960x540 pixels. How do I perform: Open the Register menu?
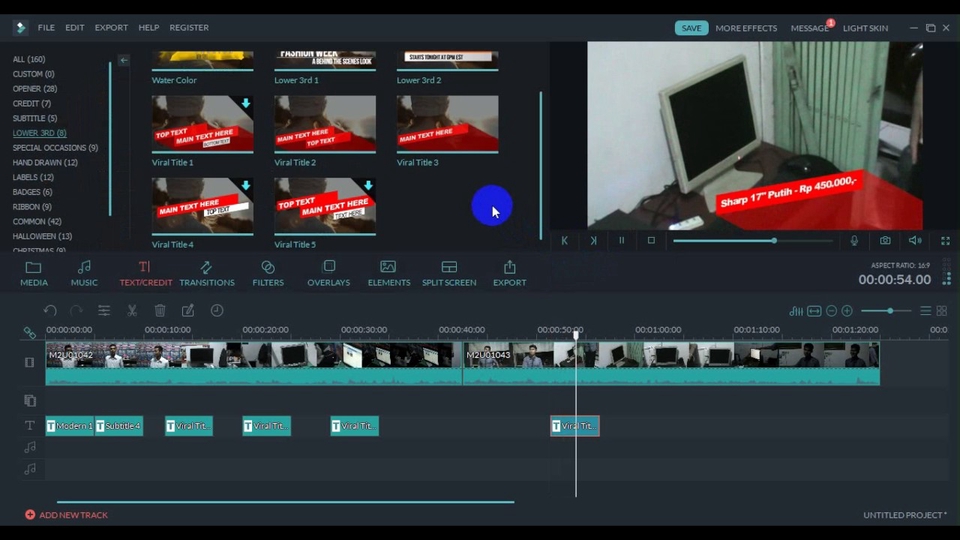coord(189,28)
